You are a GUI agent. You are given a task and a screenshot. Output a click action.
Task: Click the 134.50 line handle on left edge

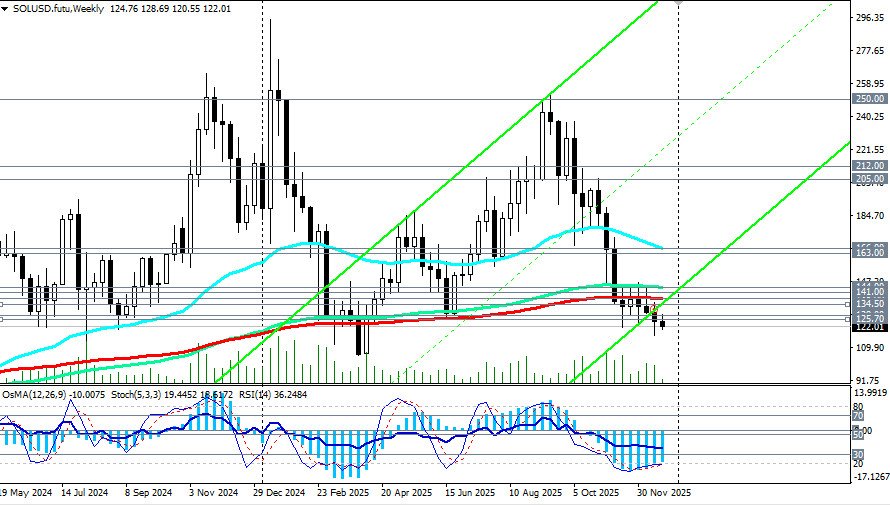(x=3, y=304)
